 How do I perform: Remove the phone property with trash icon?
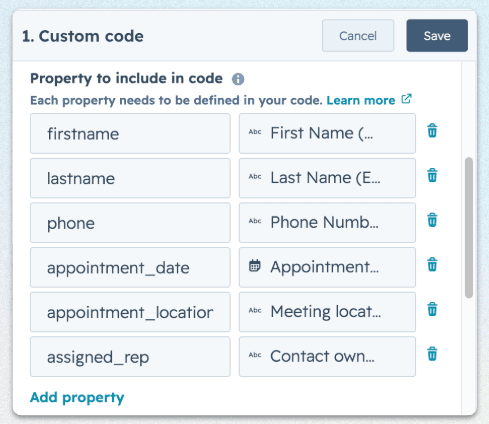[432, 220]
